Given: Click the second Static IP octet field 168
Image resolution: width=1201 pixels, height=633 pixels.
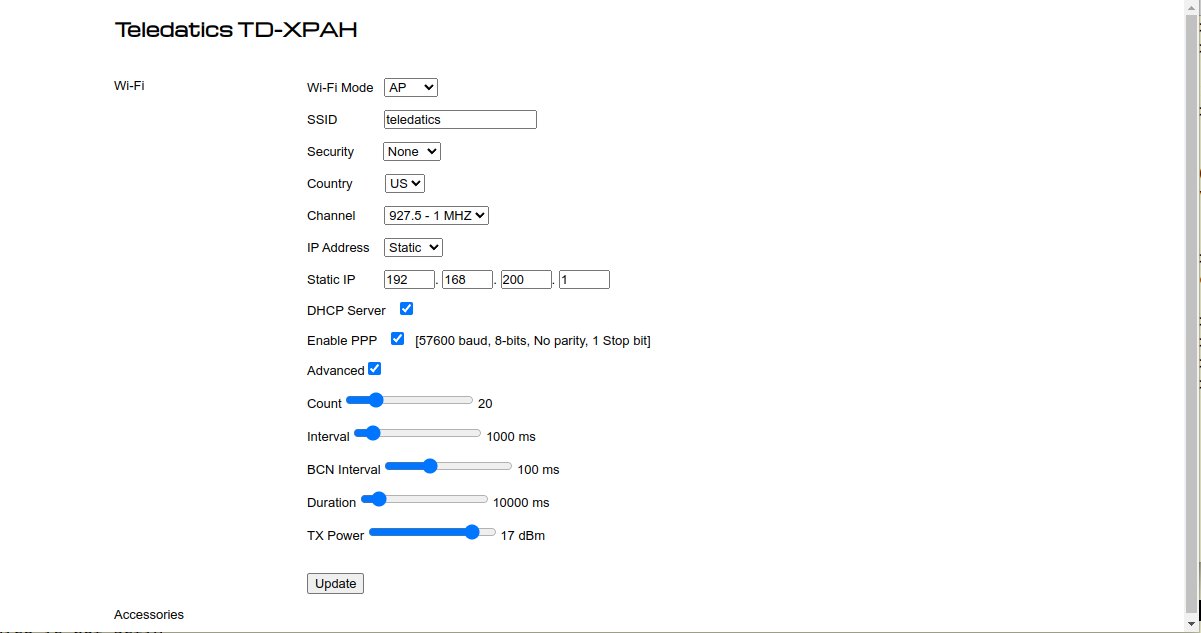Looking at the screenshot, I should 468,280.
